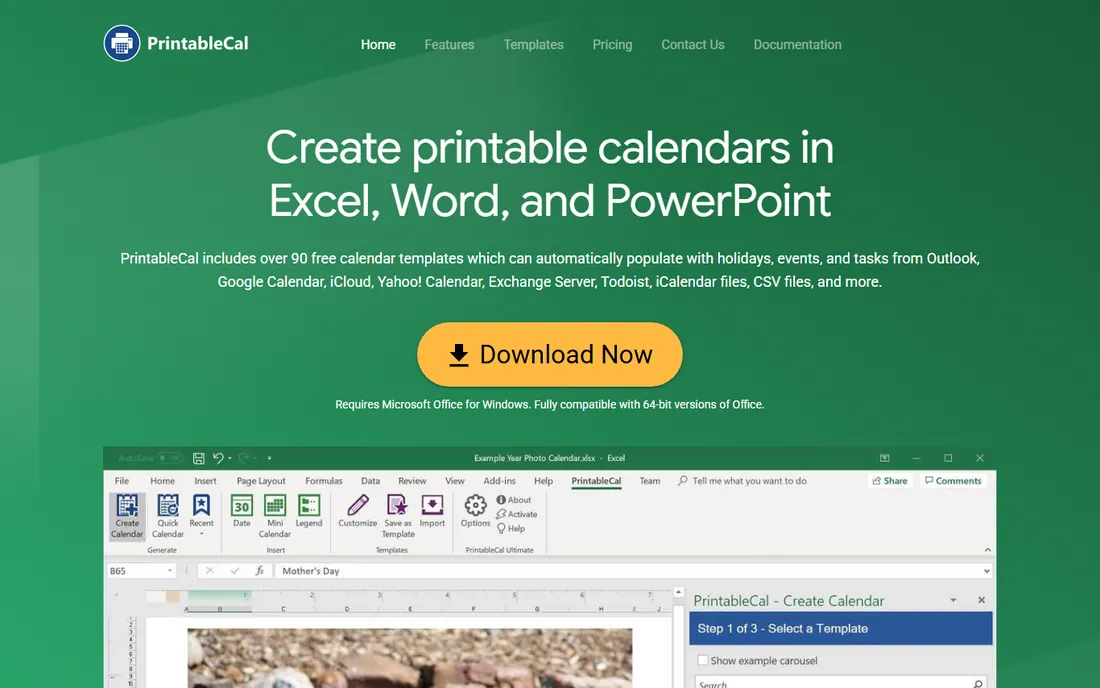Open the Recent calendars dropdown
Image resolution: width=1100 pixels, height=688 pixels.
(x=201, y=515)
